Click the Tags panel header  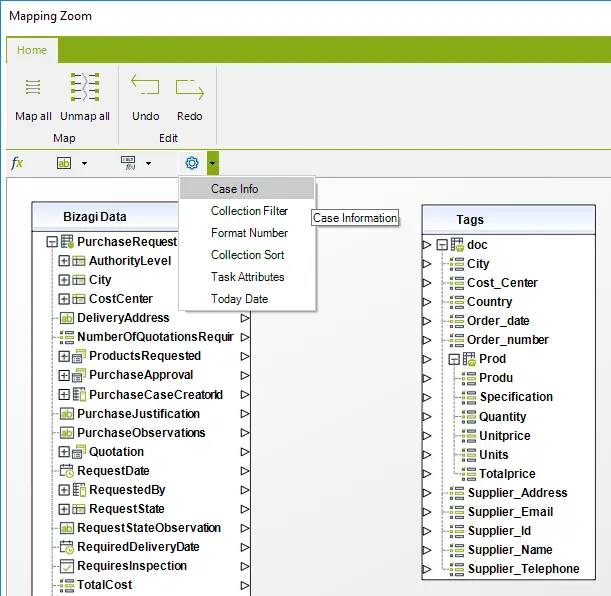click(509, 220)
